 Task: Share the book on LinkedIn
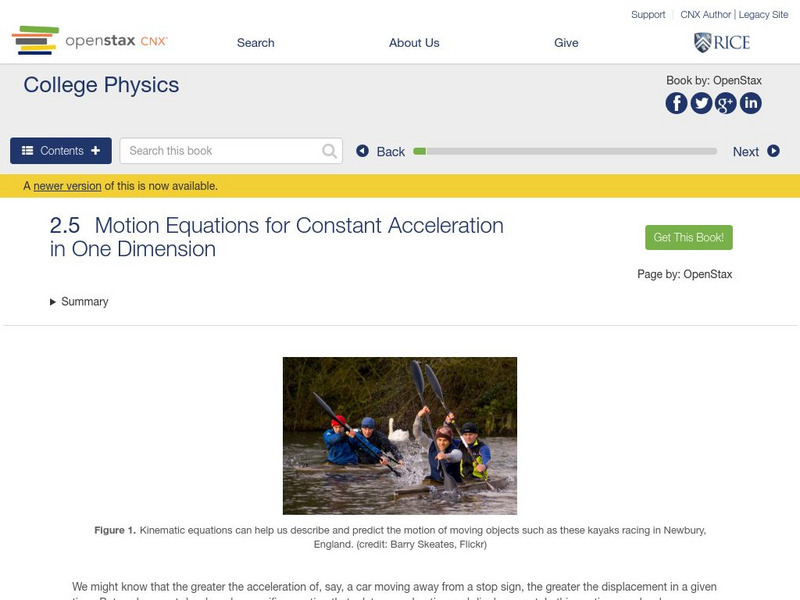click(750, 103)
